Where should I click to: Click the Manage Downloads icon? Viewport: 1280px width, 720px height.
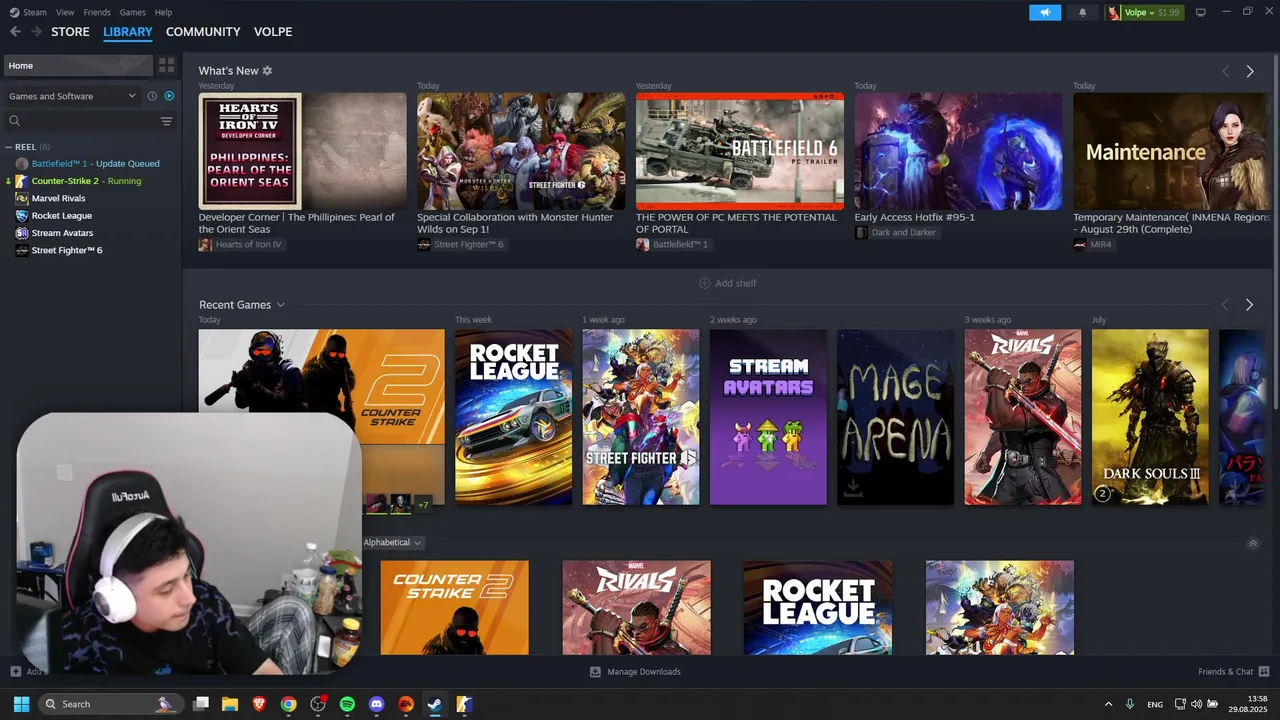click(595, 672)
